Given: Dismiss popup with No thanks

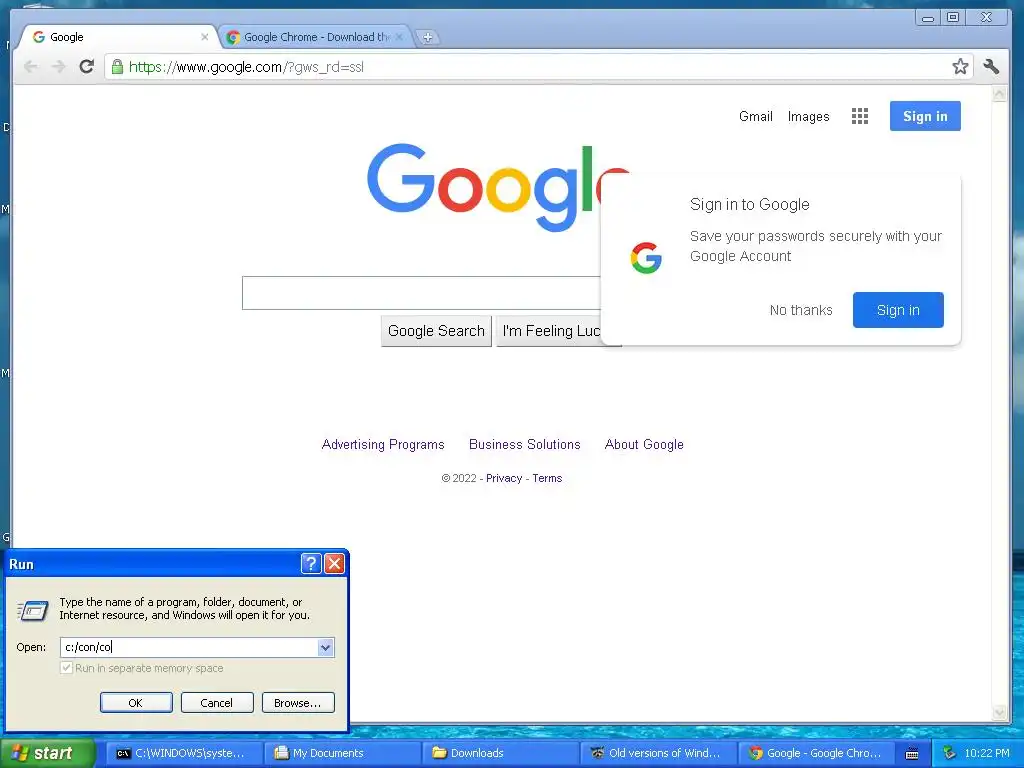Looking at the screenshot, I should pyautogui.click(x=801, y=310).
